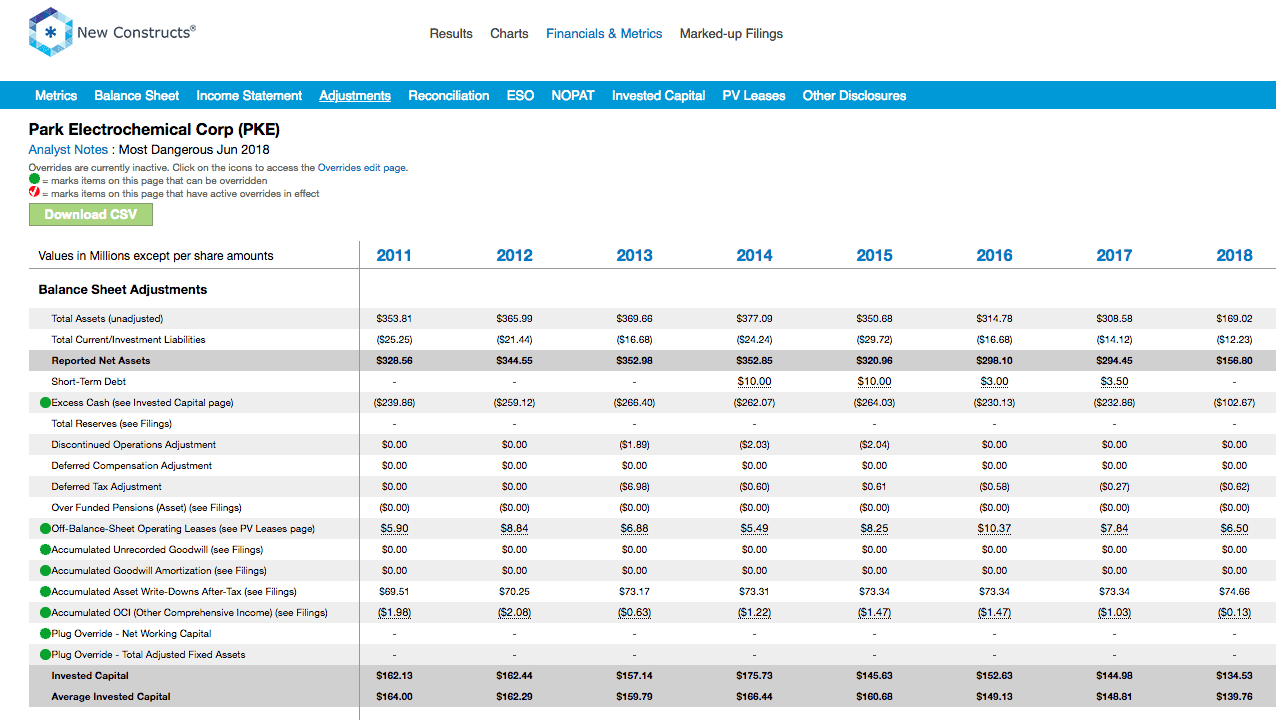Click 2018 Average Invested Capital value $139.76
The image size is (1276, 720).
coord(1234,696)
